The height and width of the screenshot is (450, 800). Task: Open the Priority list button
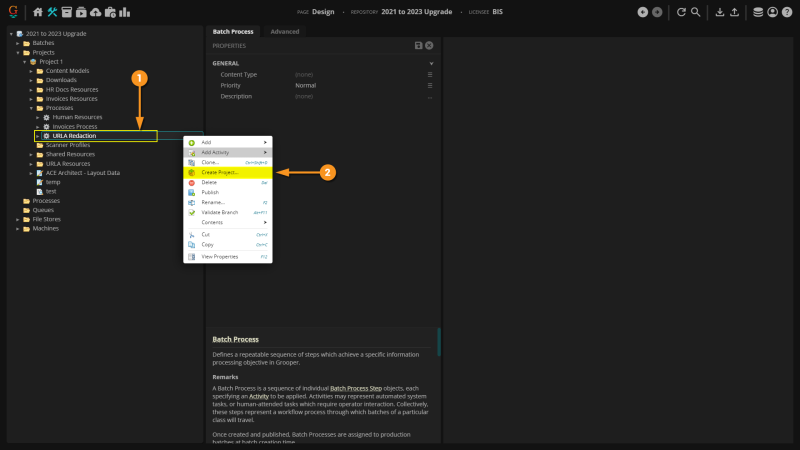430,86
